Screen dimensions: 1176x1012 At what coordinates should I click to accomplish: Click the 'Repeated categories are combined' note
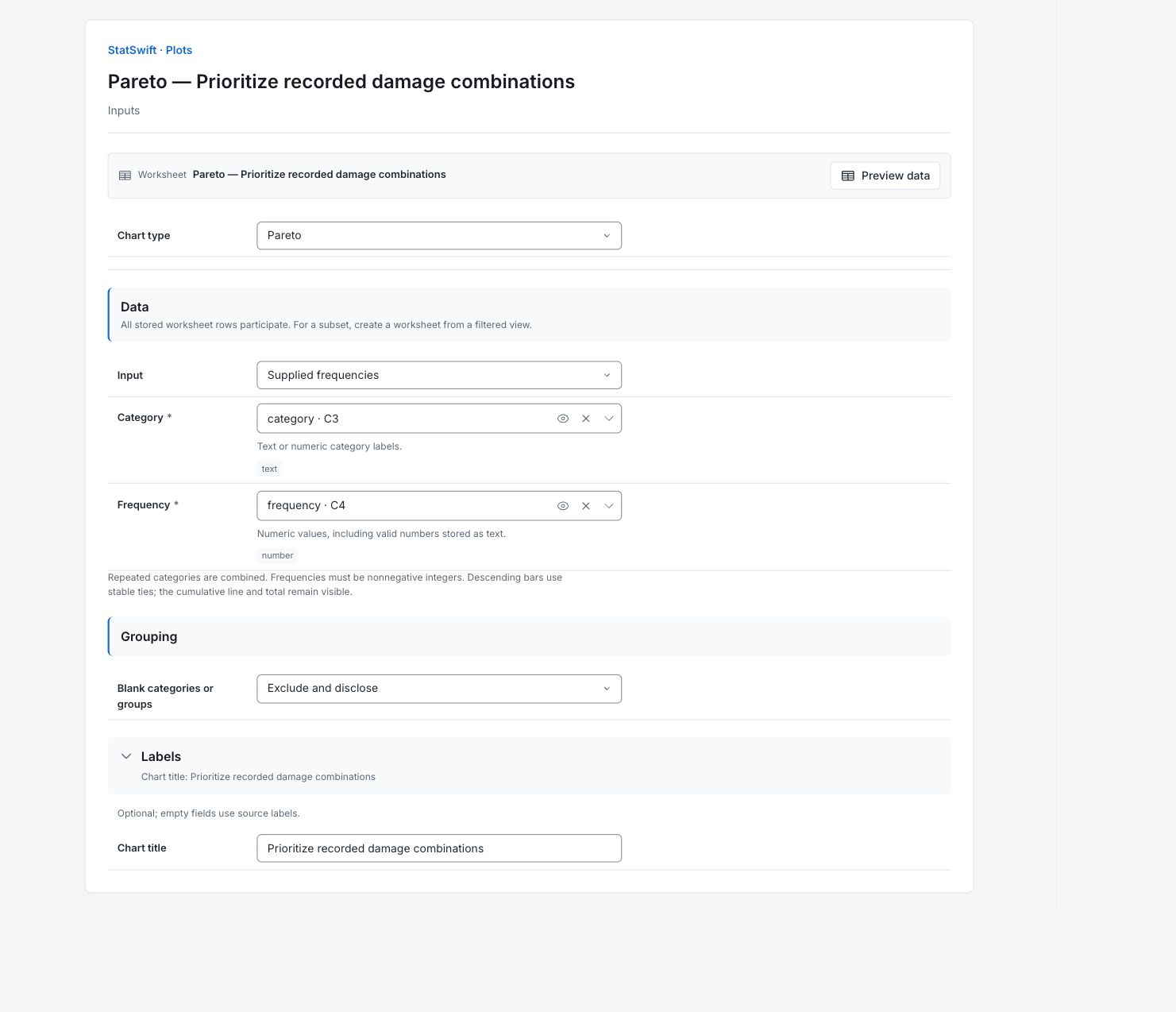335,585
